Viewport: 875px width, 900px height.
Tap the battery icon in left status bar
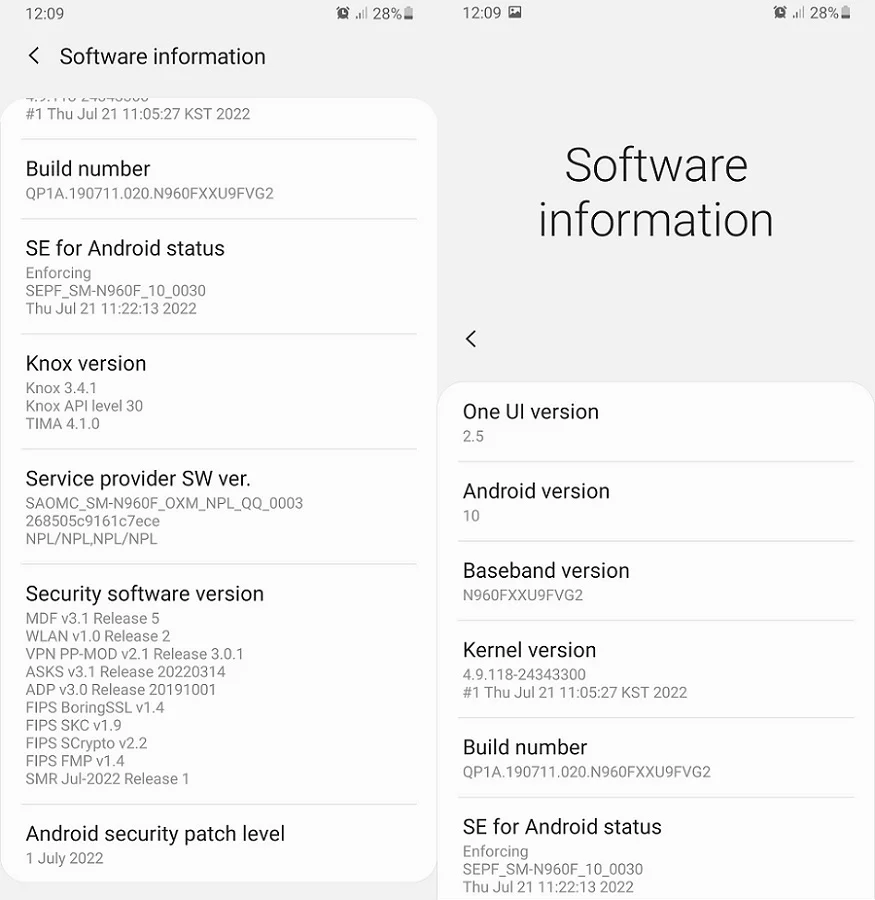point(408,13)
